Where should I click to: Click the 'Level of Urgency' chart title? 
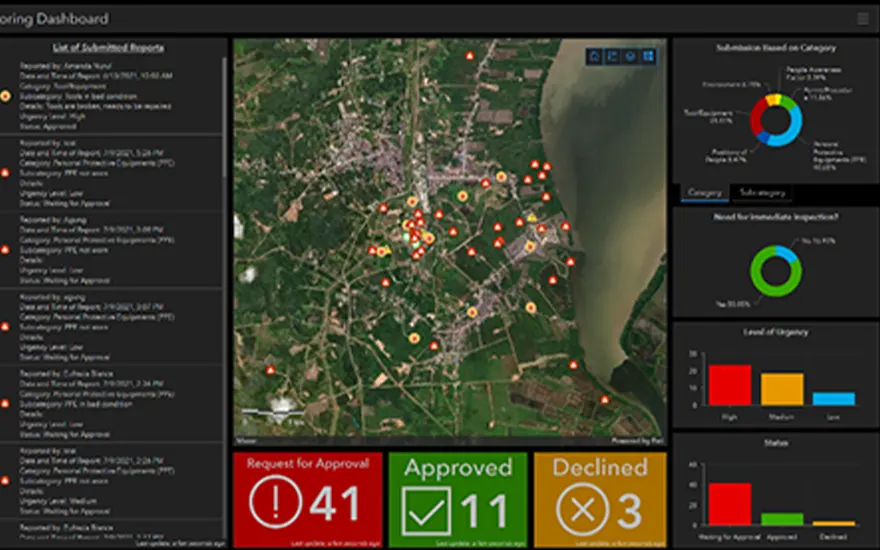coord(776,332)
